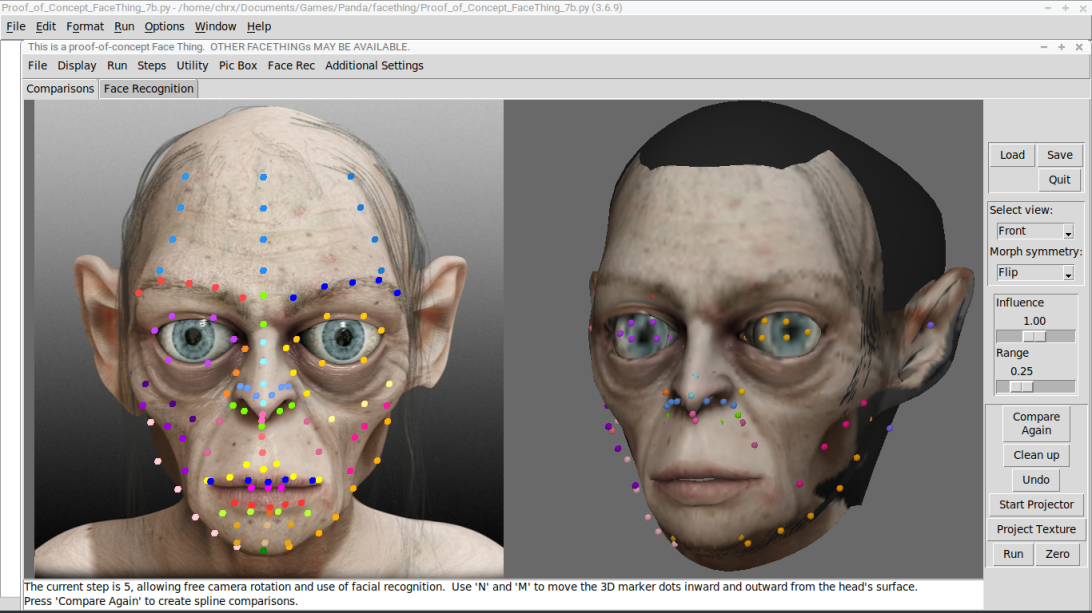
Task: Click the green marker dot on photo chin
Action: (x=263, y=551)
